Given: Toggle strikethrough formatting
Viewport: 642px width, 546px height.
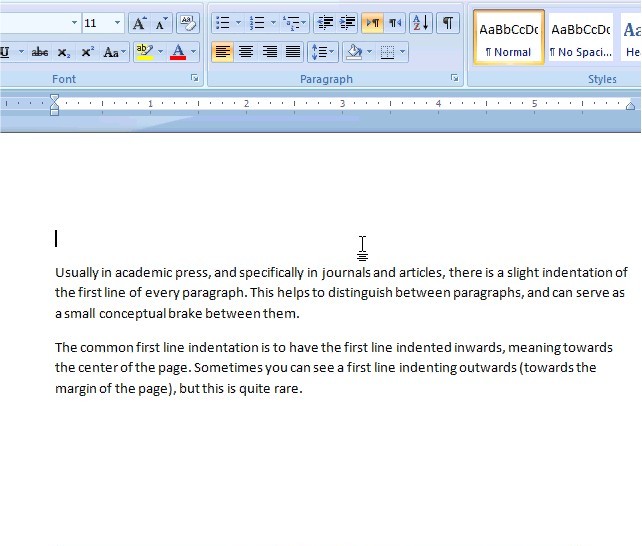Looking at the screenshot, I should coord(40,52).
